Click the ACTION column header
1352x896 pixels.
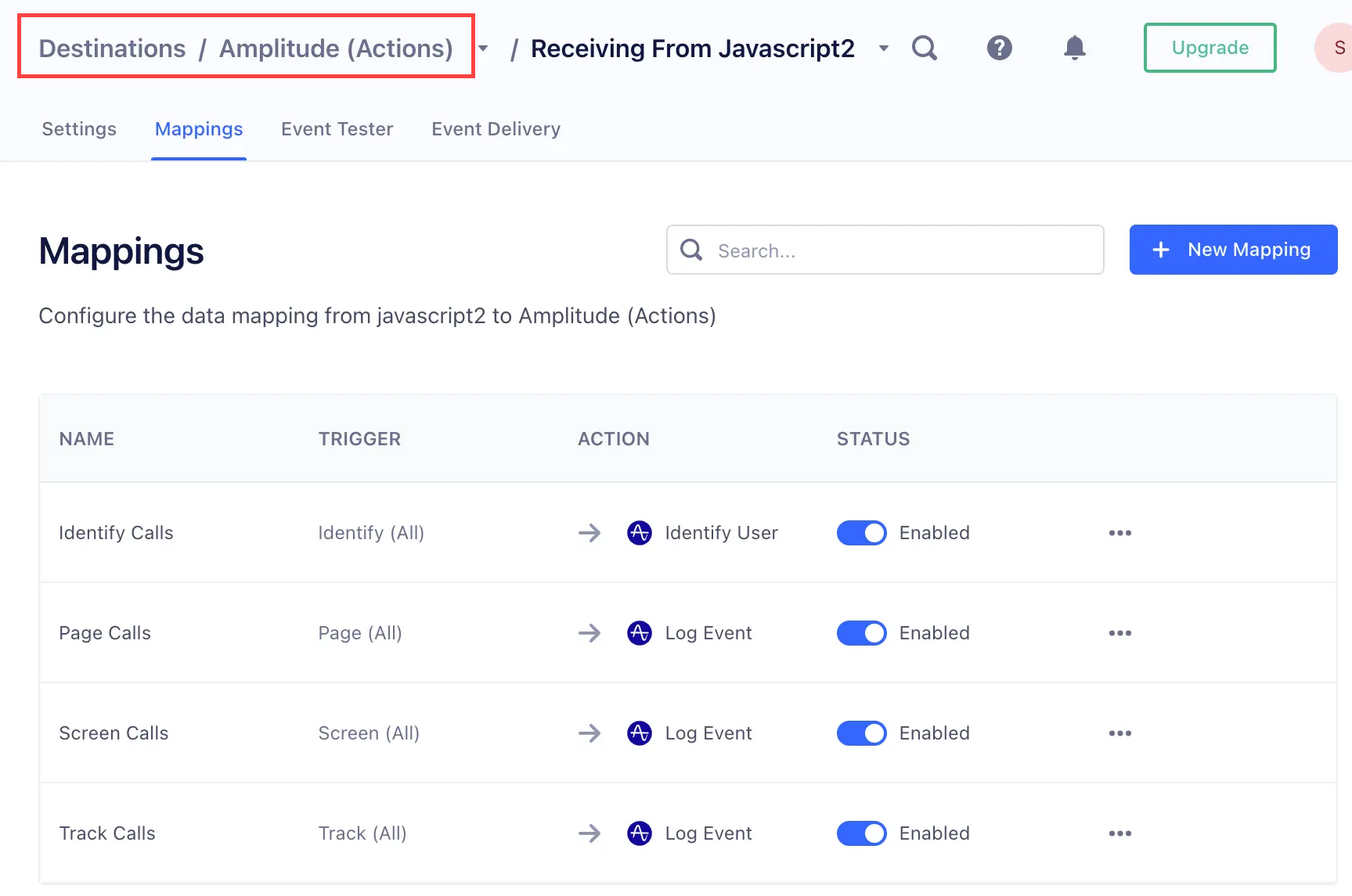coord(614,439)
